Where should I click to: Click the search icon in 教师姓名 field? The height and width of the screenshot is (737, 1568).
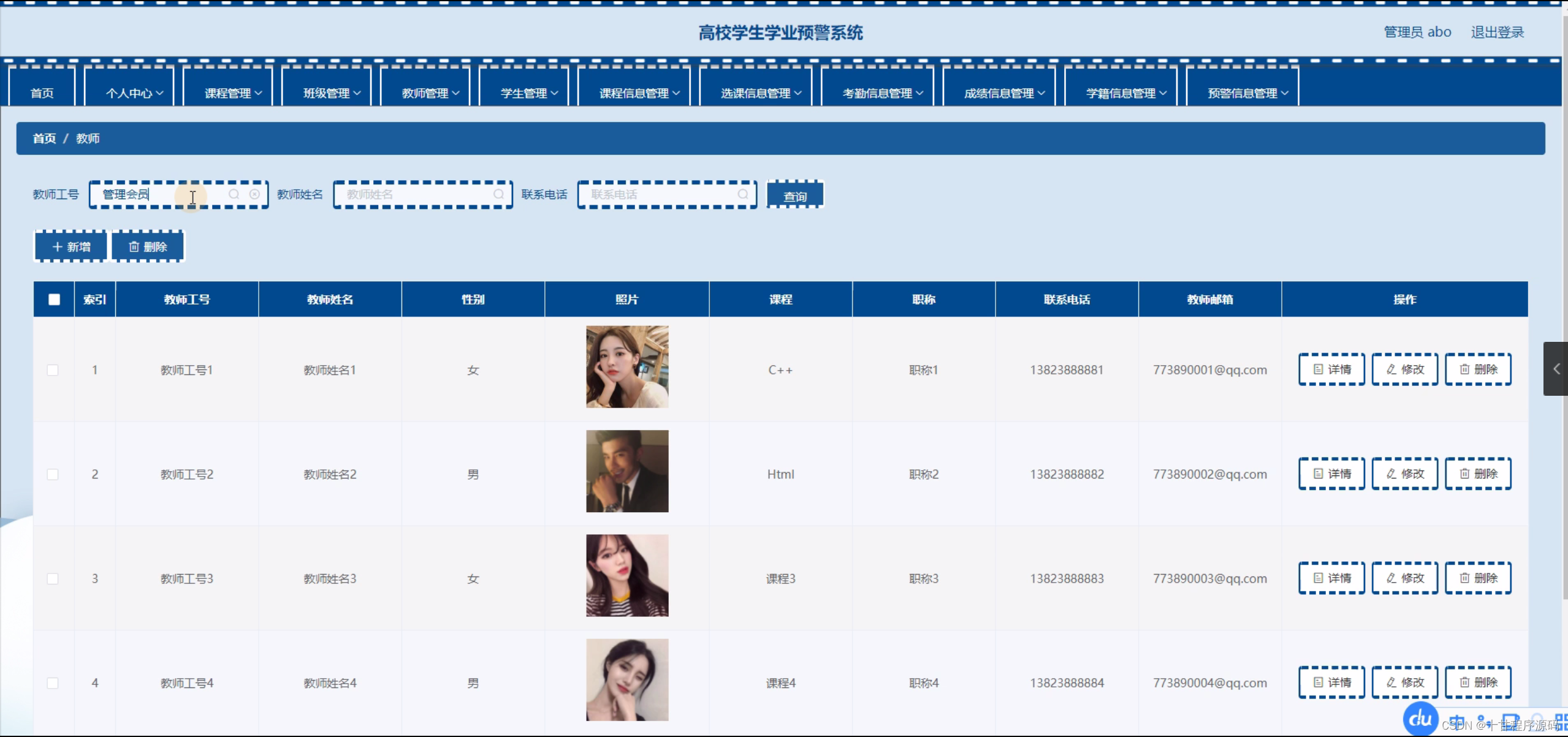(498, 194)
